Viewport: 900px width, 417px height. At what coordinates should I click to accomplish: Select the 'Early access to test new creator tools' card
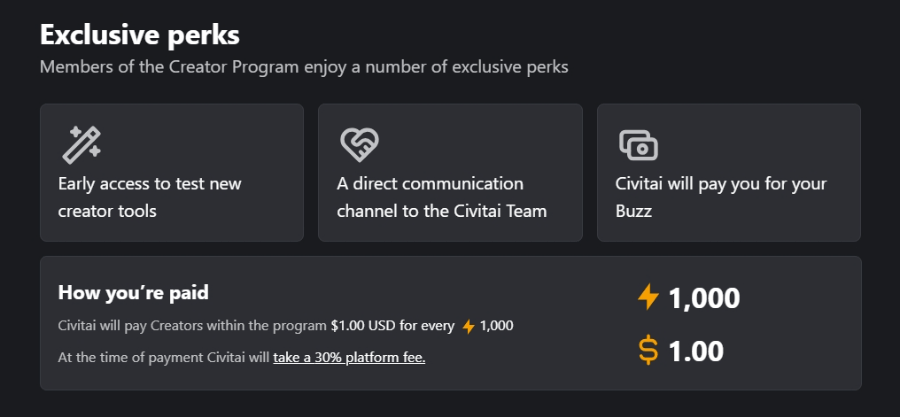172,173
